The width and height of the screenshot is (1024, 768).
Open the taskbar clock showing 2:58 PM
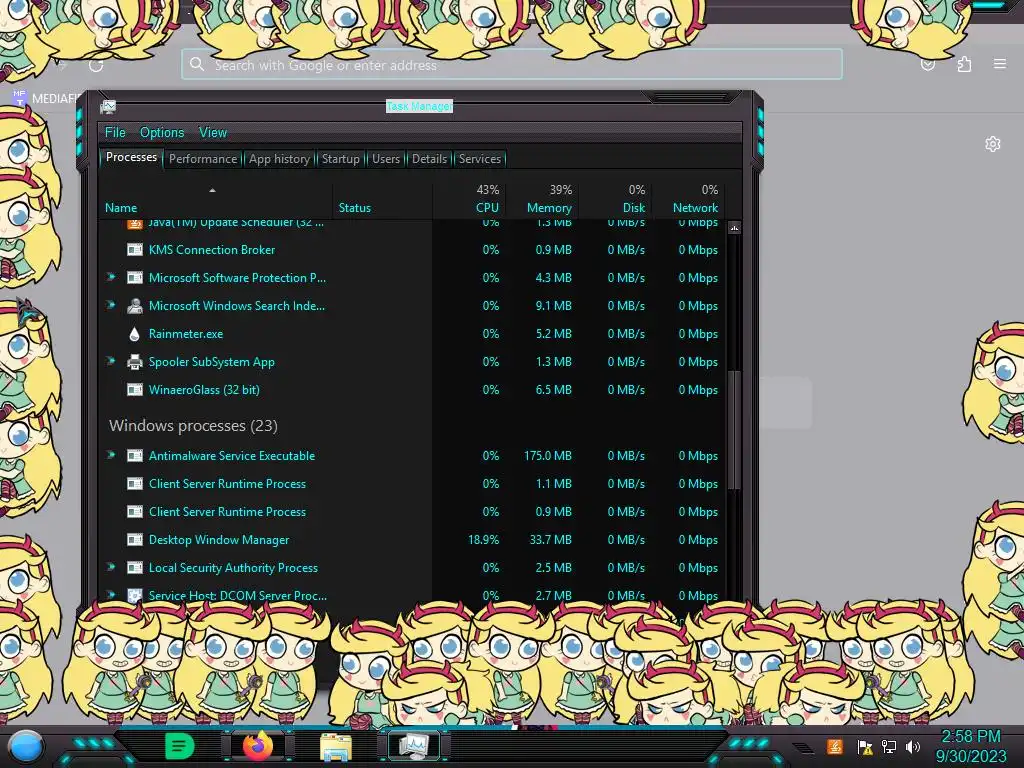click(971, 746)
